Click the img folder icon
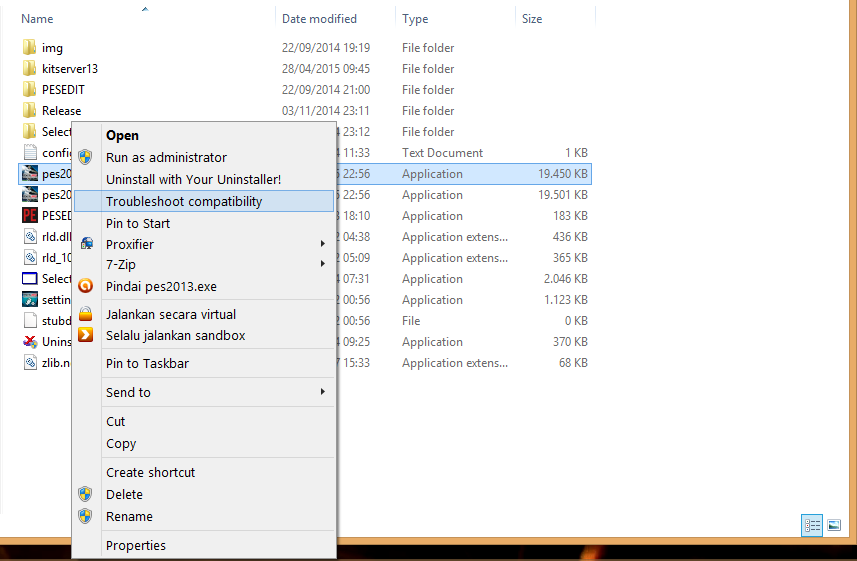Image resolution: width=857 pixels, height=561 pixels. [x=30, y=48]
